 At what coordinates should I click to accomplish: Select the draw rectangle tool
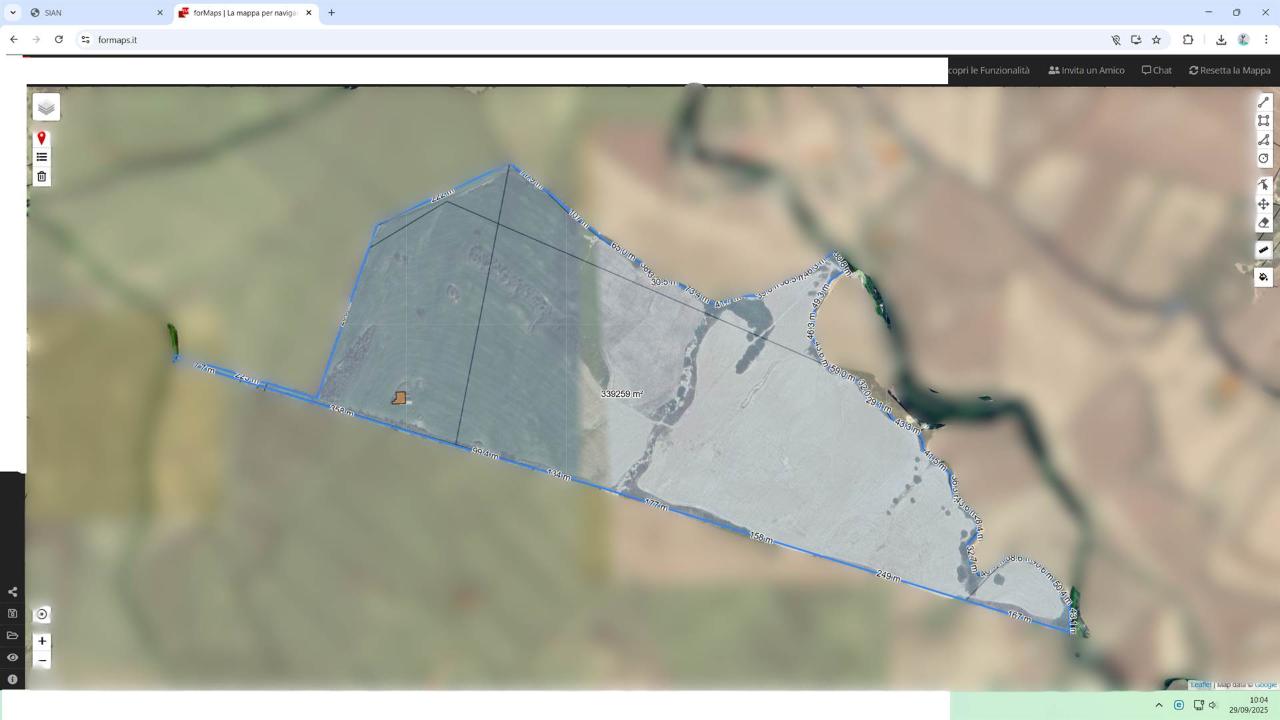click(x=1263, y=121)
